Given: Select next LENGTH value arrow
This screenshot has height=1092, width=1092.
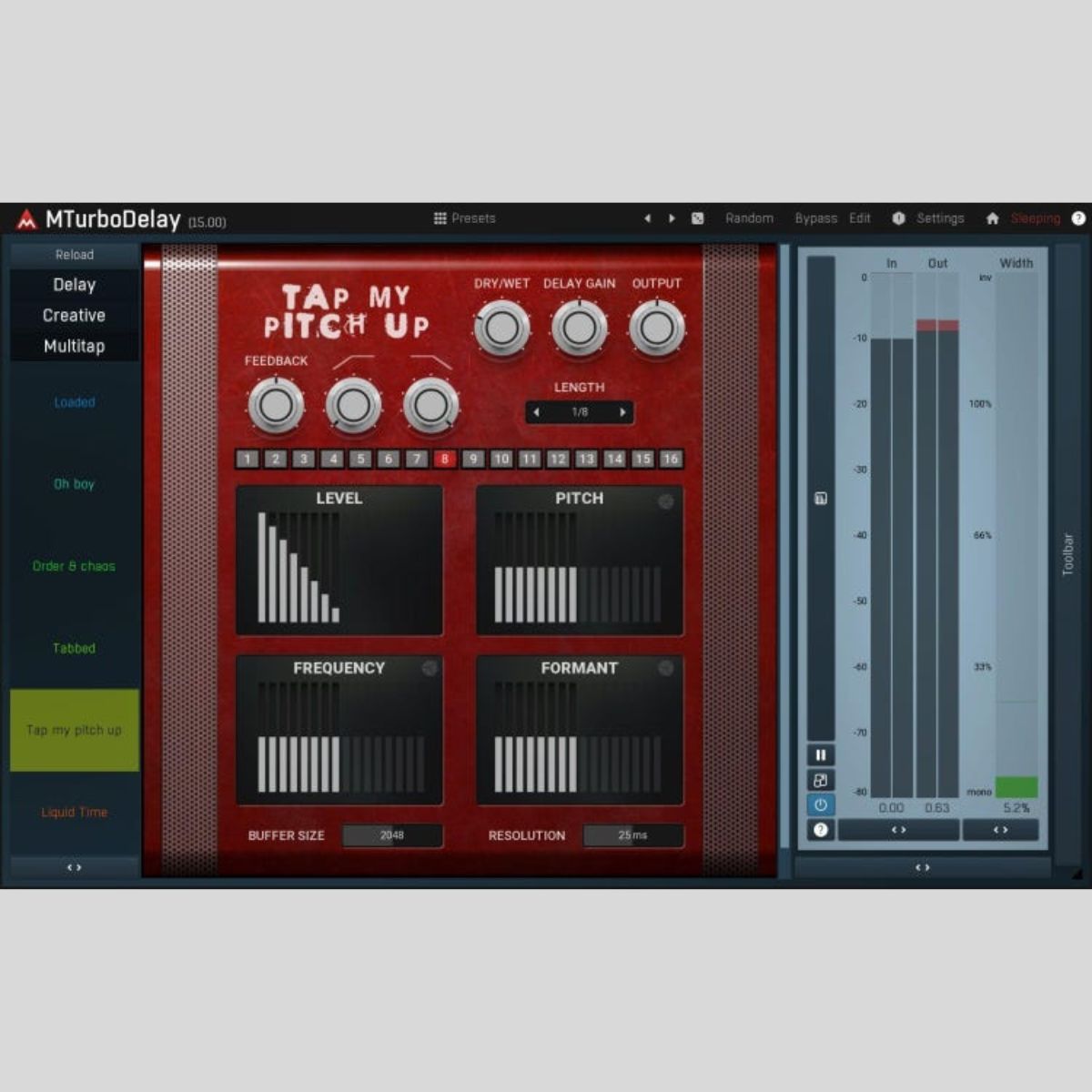Looking at the screenshot, I should 622,412.
